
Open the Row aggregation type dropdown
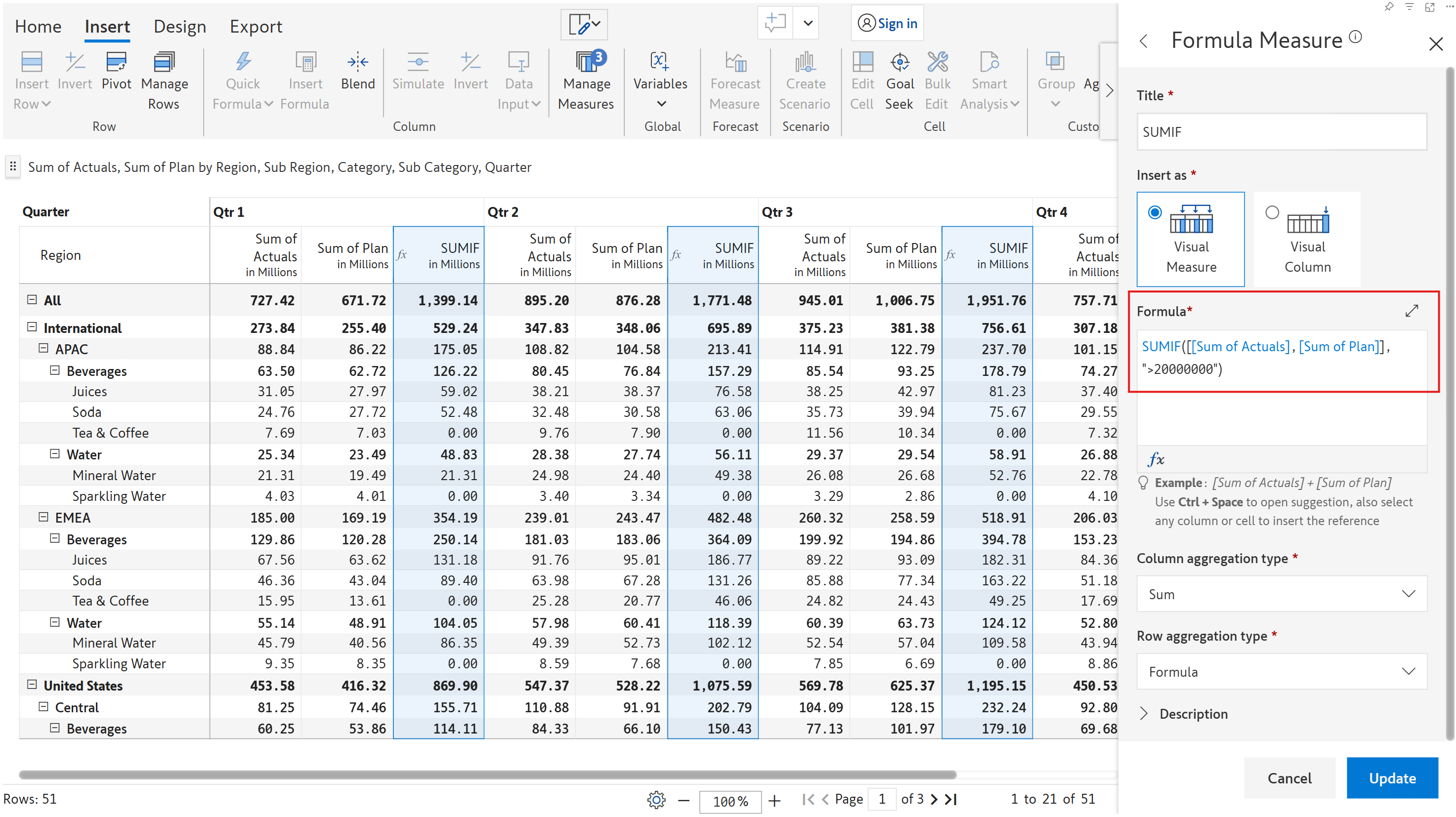coord(1282,671)
